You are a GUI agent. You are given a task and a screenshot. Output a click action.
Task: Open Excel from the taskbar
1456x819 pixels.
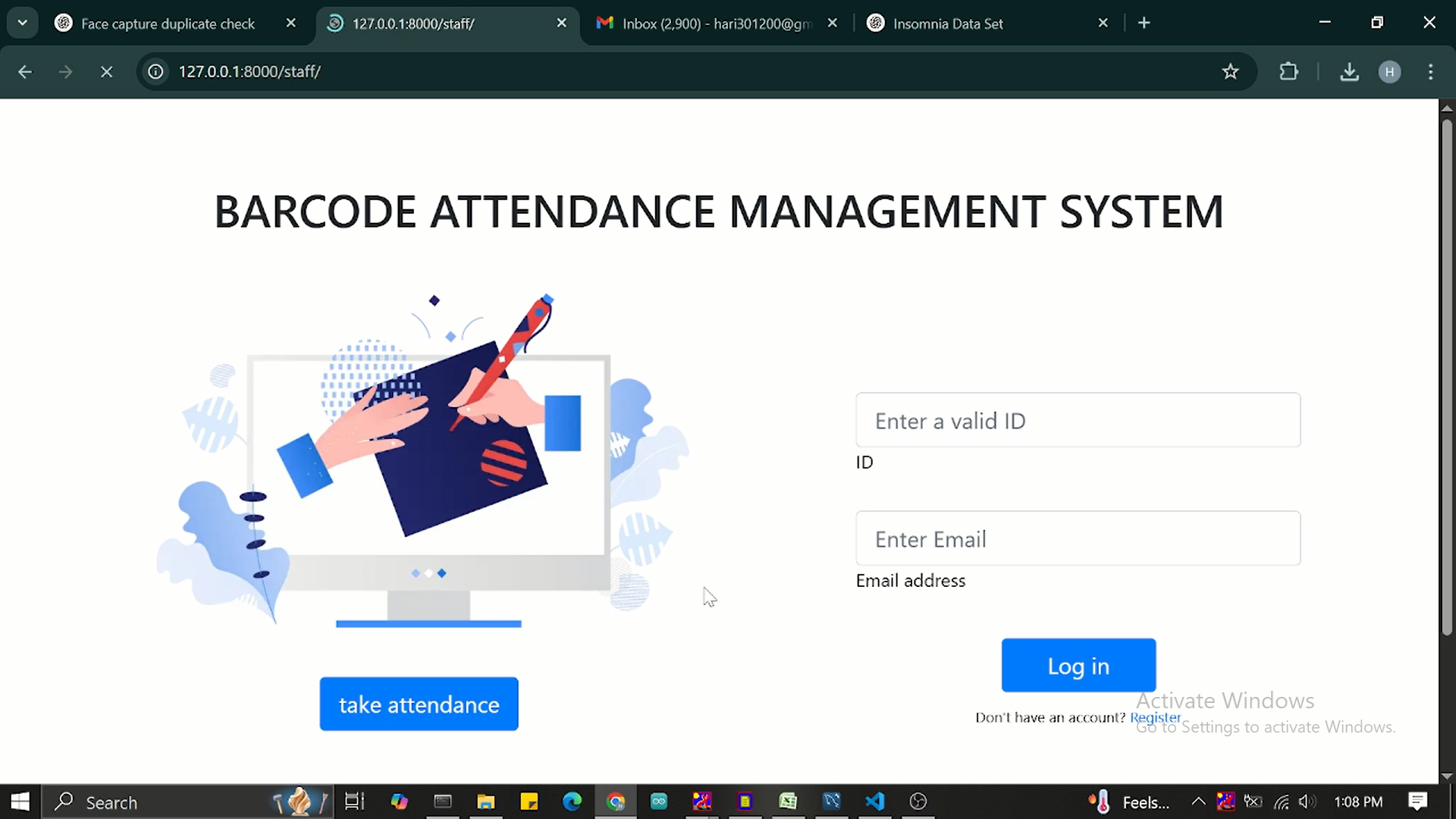[788, 802]
